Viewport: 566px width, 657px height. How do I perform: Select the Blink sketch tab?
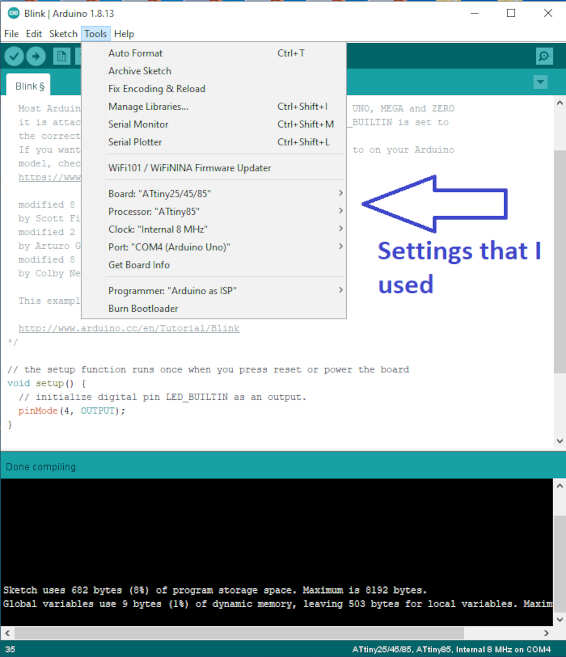pyautogui.click(x=29, y=86)
